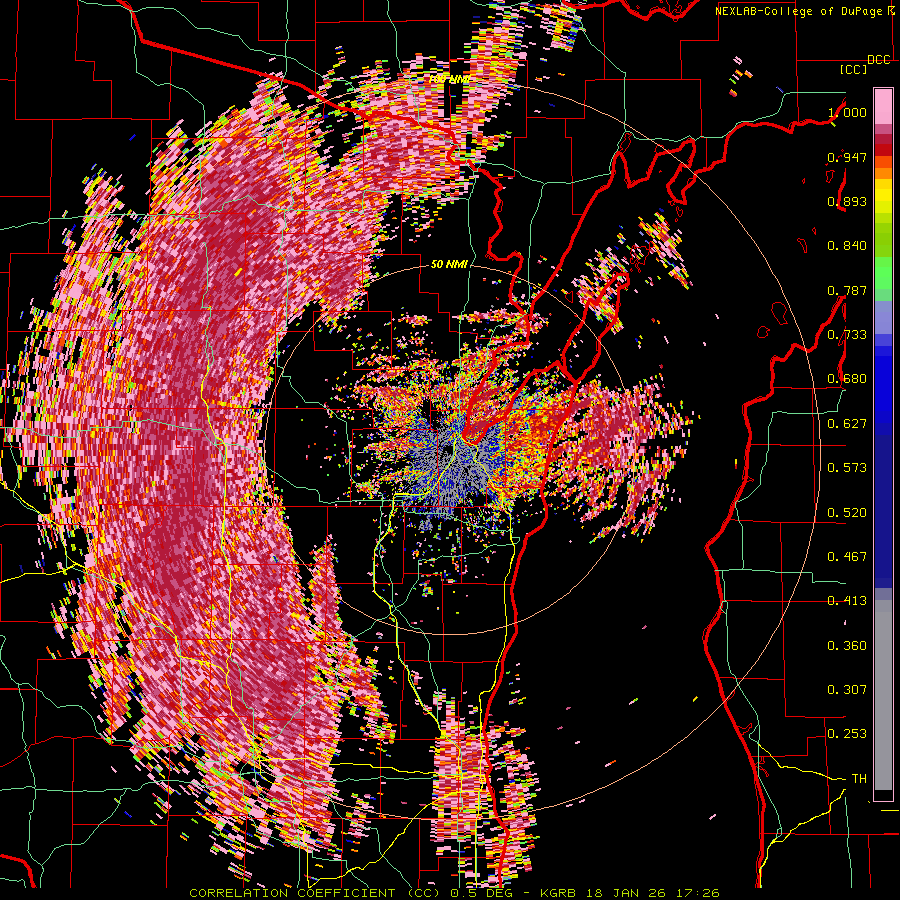
Task: Click the 0.467 scale value
Action: coord(847,557)
